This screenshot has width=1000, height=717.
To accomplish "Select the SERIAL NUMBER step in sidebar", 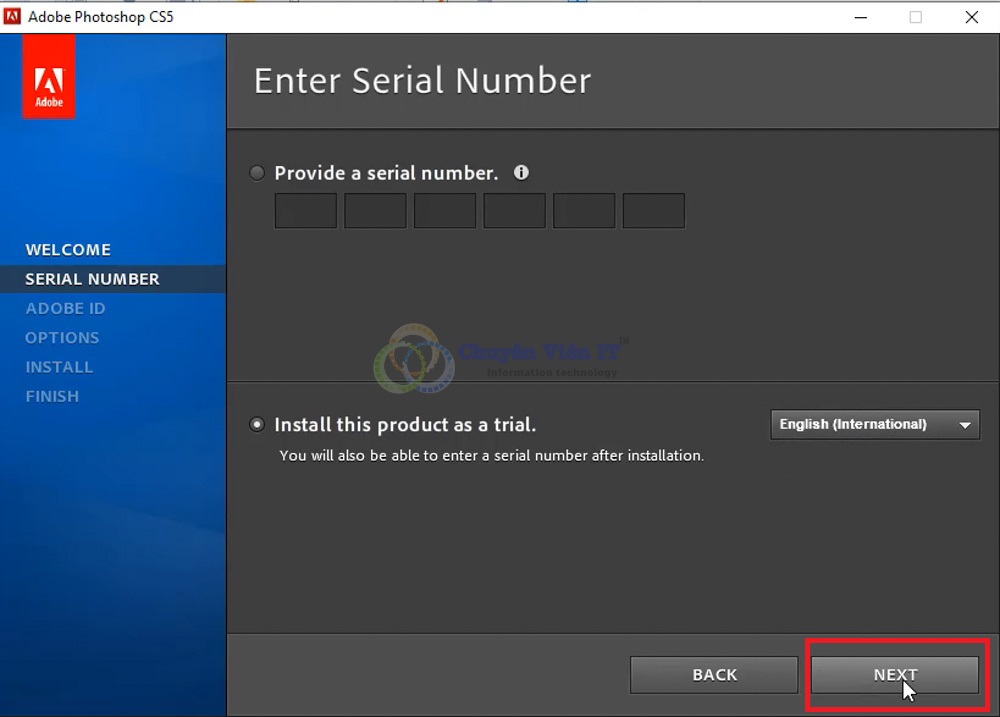I will tap(92, 279).
